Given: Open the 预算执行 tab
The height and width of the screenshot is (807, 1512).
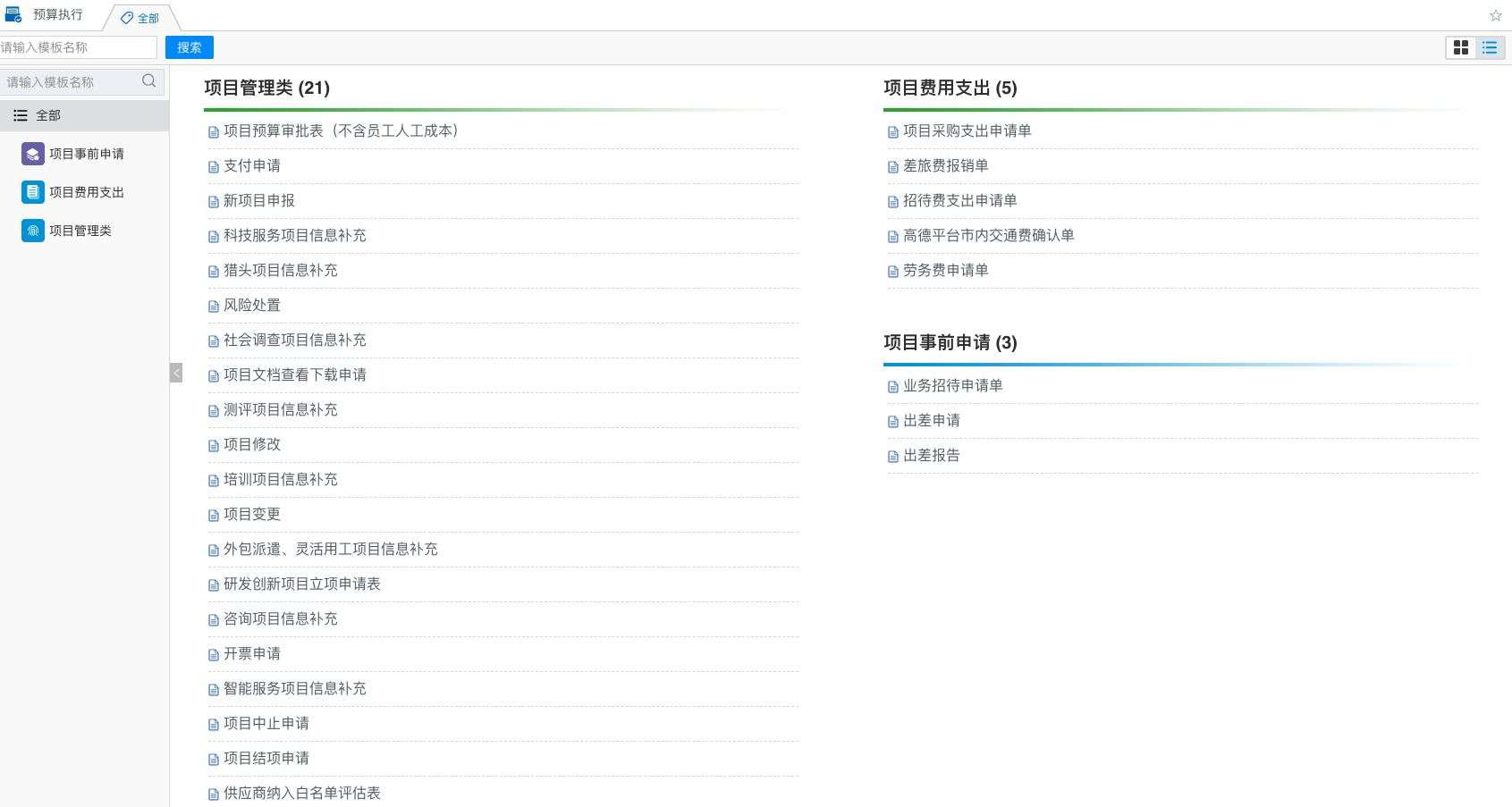Looking at the screenshot, I should pyautogui.click(x=57, y=15).
